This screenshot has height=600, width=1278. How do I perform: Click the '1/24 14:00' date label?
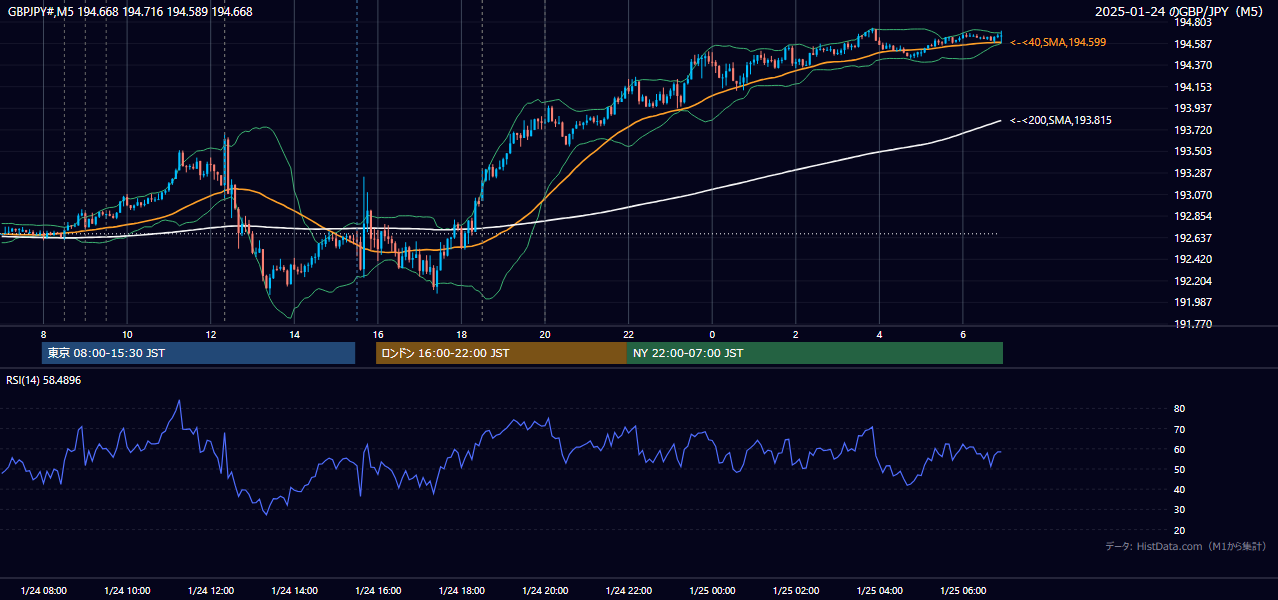coord(294,591)
